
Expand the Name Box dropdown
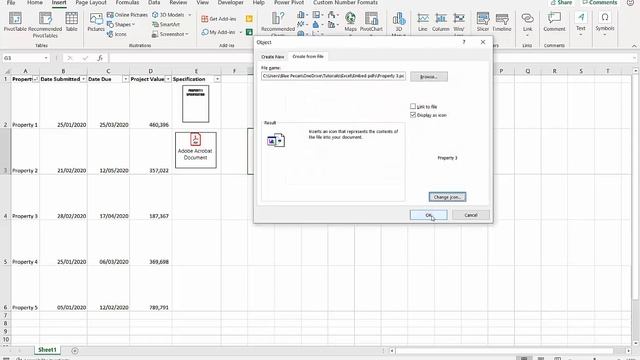click(46, 58)
